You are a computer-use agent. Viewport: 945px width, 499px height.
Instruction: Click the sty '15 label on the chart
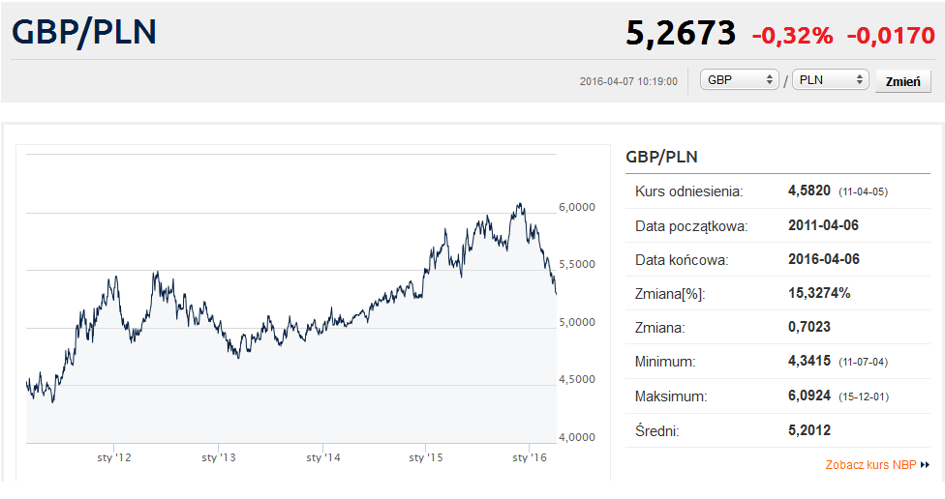coord(425,458)
